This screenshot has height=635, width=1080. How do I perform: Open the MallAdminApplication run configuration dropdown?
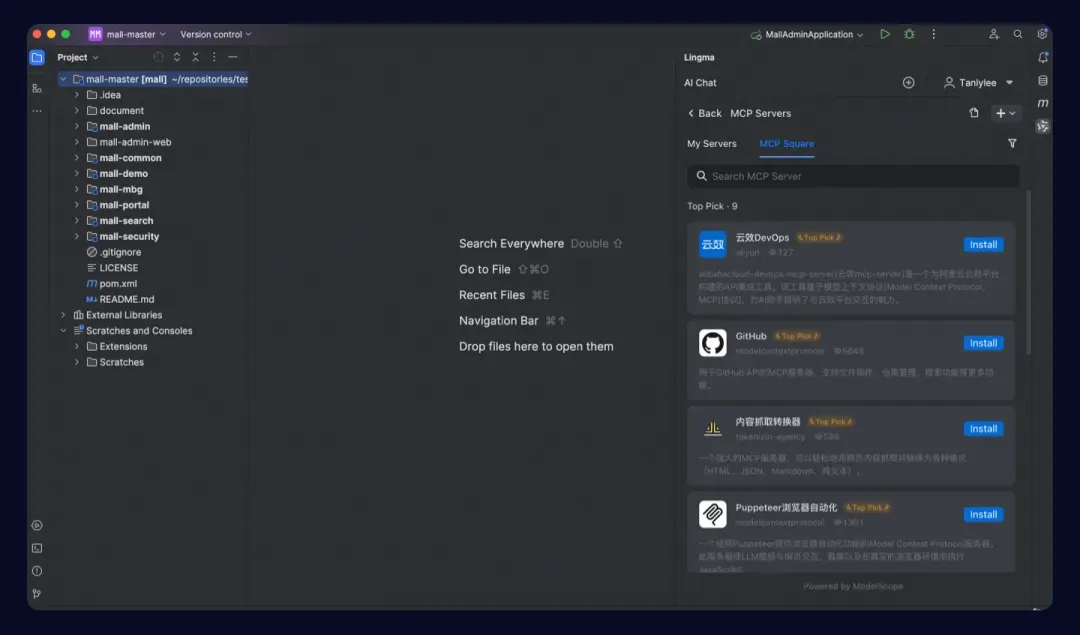(x=807, y=34)
